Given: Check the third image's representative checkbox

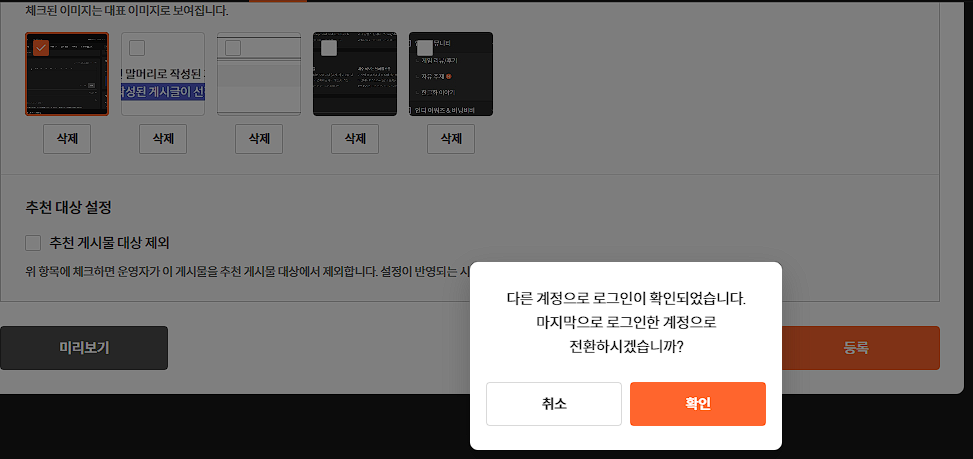Looking at the screenshot, I should click(233, 48).
